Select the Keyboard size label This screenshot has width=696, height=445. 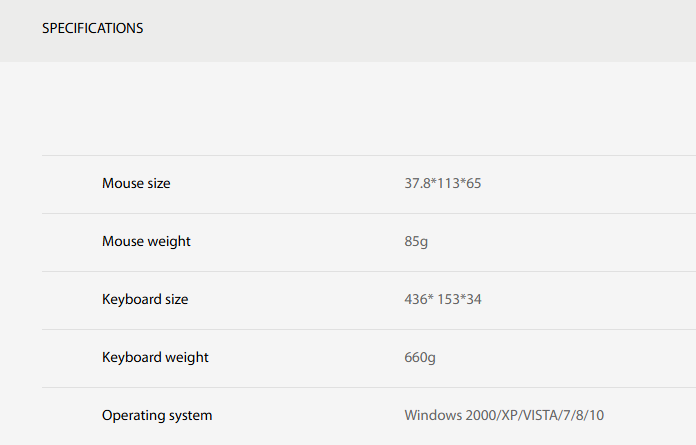[145, 300]
